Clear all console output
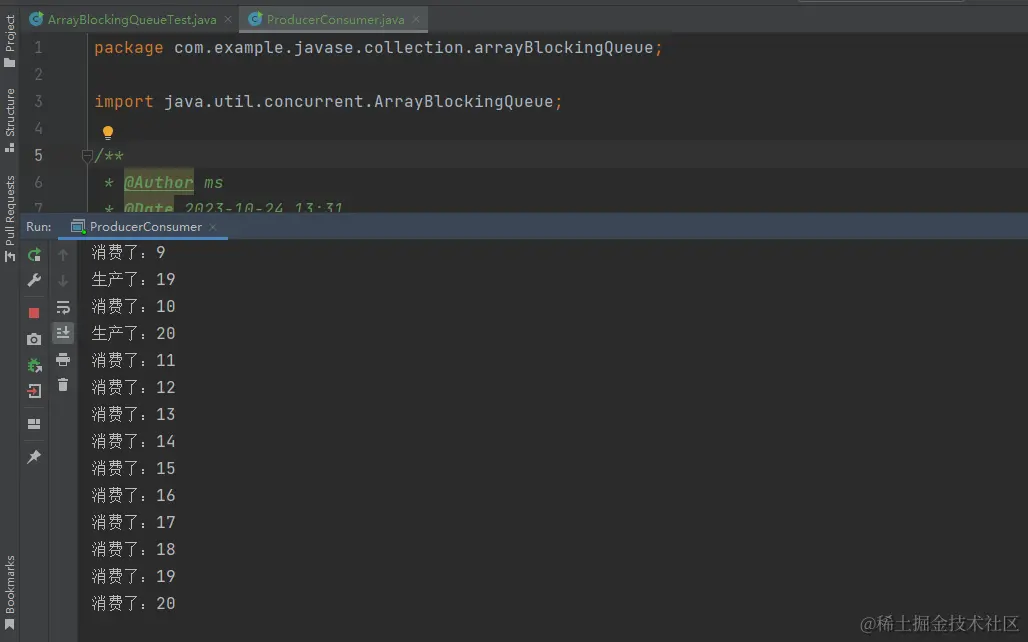This screenshot has width=1028, height=642. (63, 385)
